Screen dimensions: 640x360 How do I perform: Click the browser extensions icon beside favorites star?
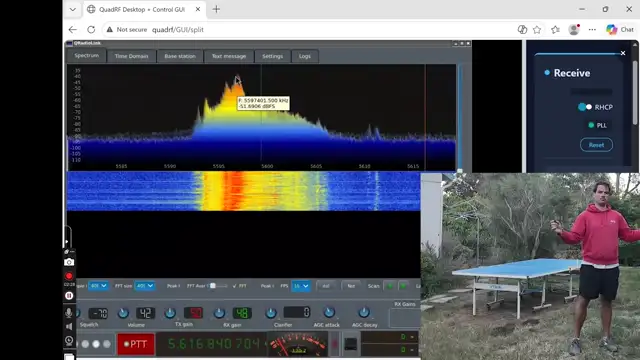coord(522,29)
